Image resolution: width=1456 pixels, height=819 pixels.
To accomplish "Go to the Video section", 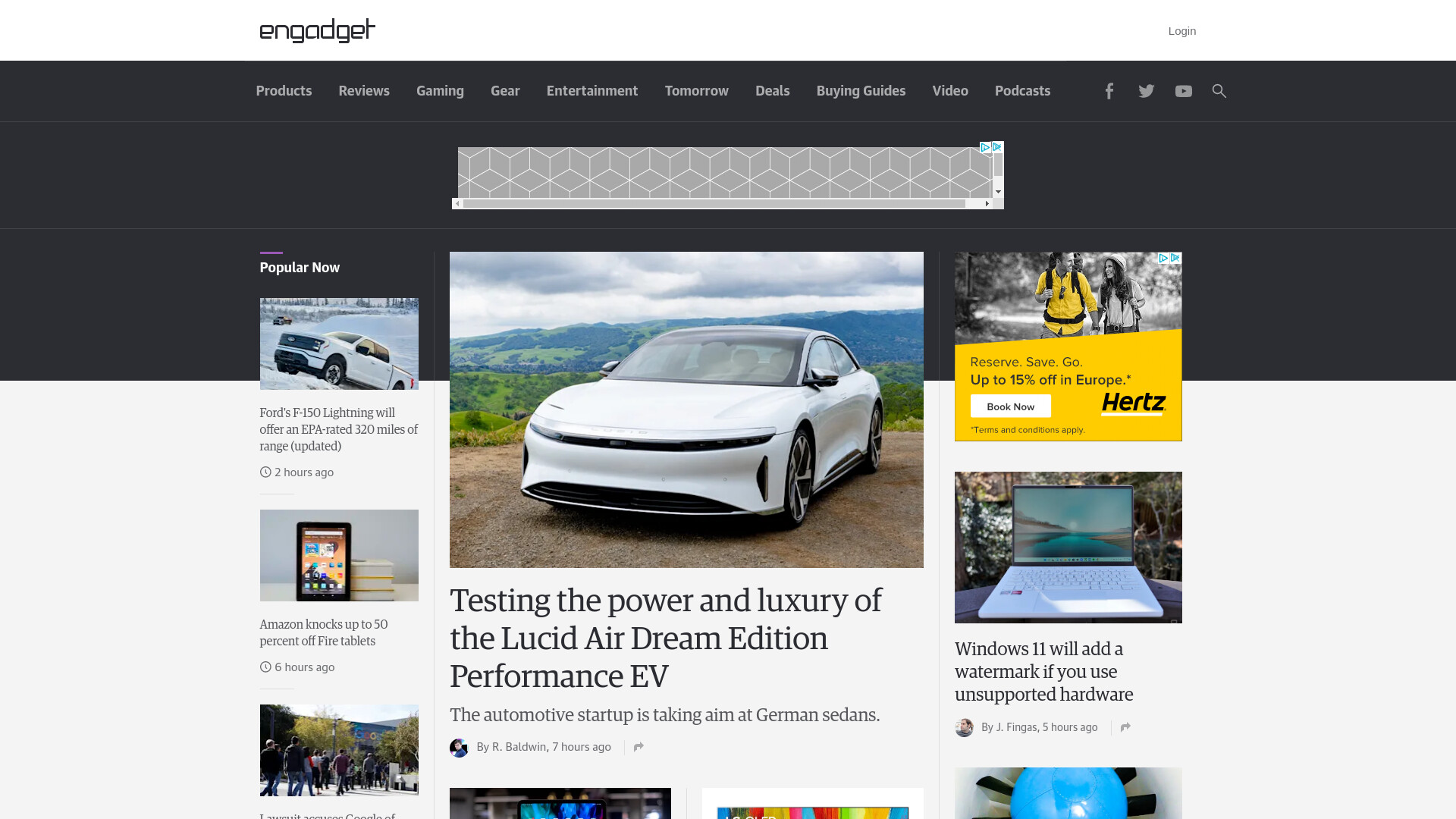I will coord(950,91).
